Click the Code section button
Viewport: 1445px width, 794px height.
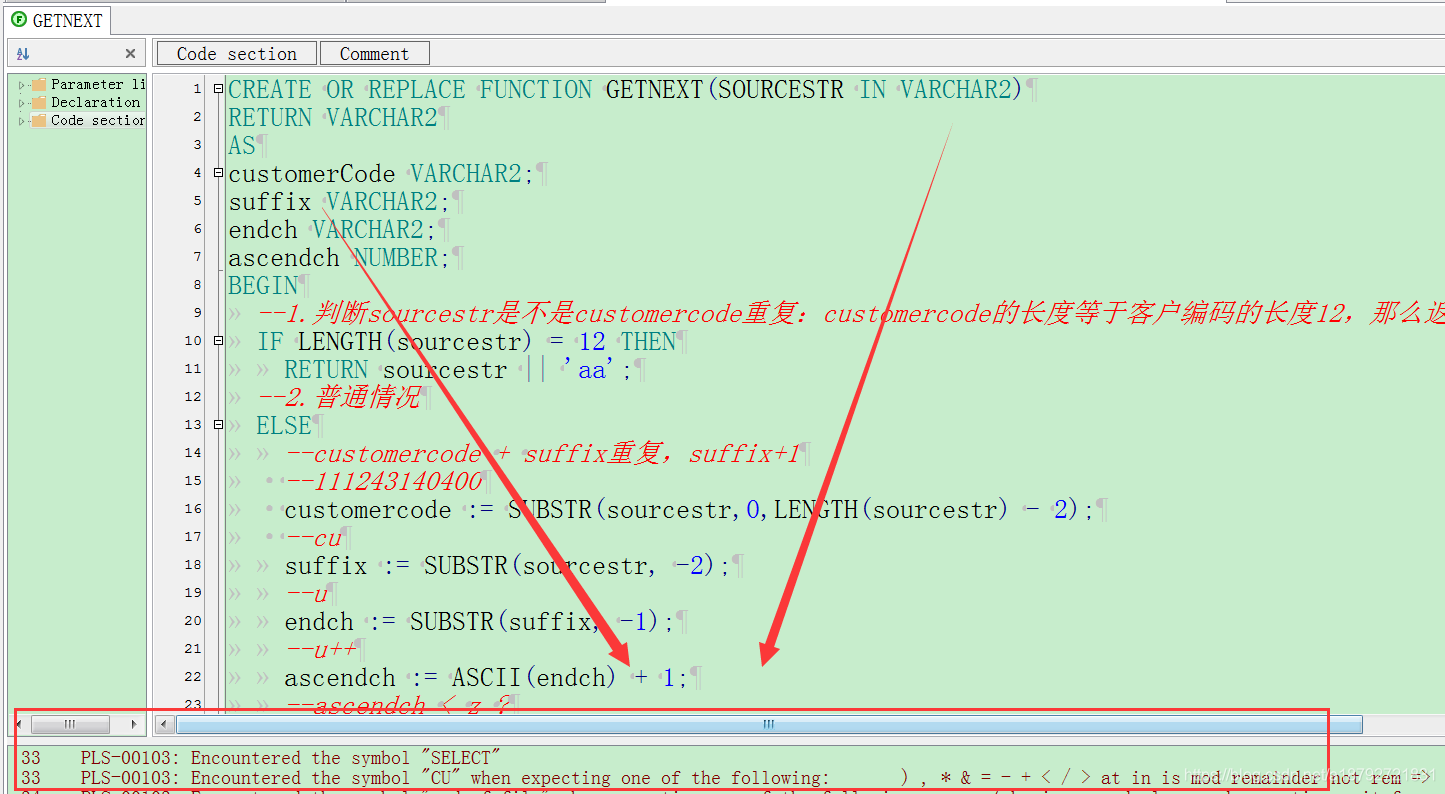click(x=237, y=54)
